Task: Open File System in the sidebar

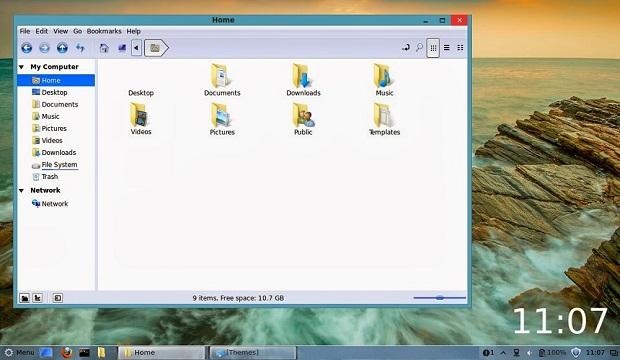Action: (x=56, y=165)
